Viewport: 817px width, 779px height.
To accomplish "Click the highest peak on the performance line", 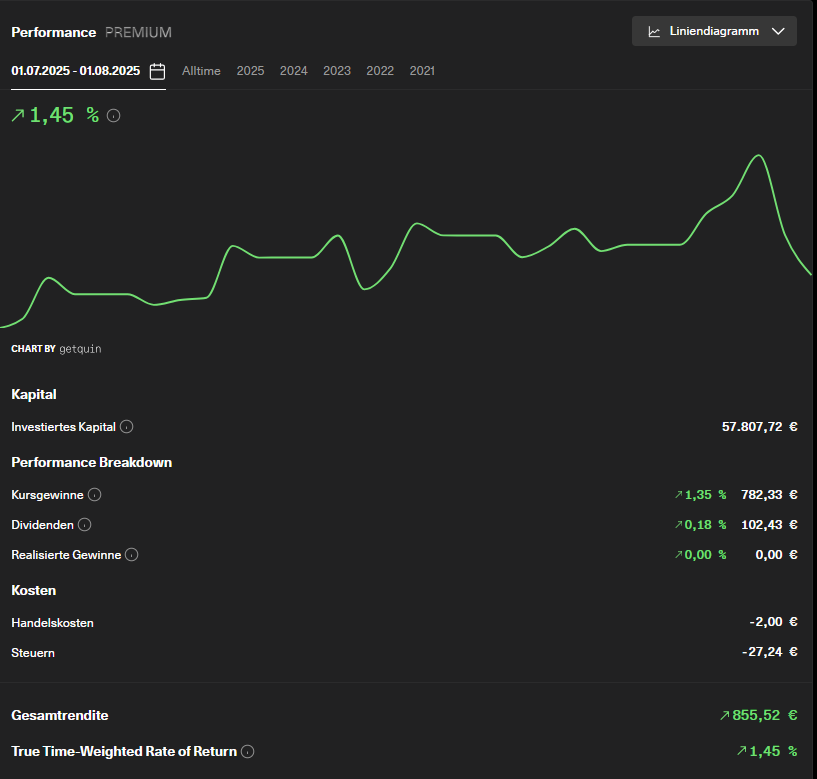I will click(x=758, y=155).
